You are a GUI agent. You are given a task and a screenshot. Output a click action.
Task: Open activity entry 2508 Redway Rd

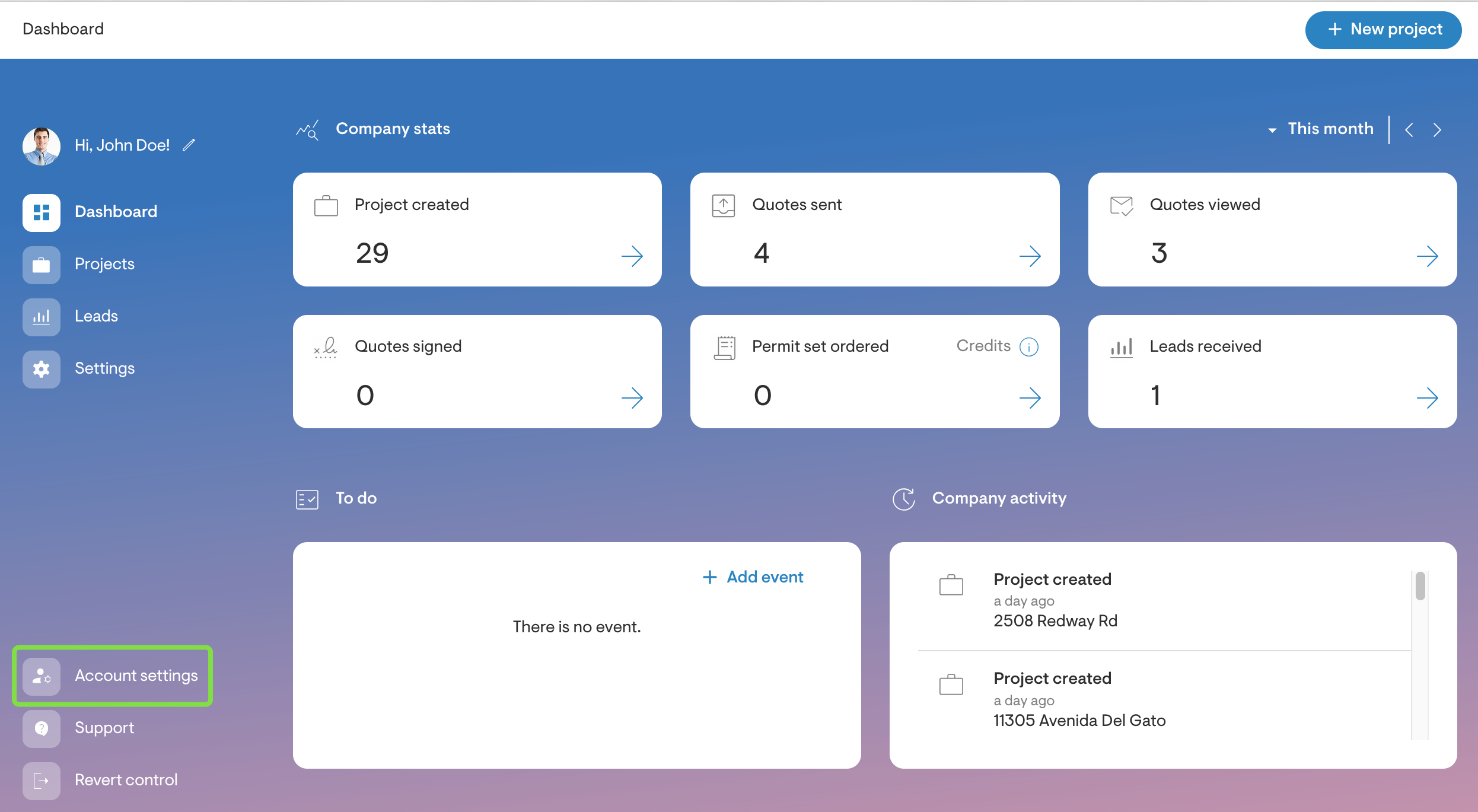click(1164, 600)
